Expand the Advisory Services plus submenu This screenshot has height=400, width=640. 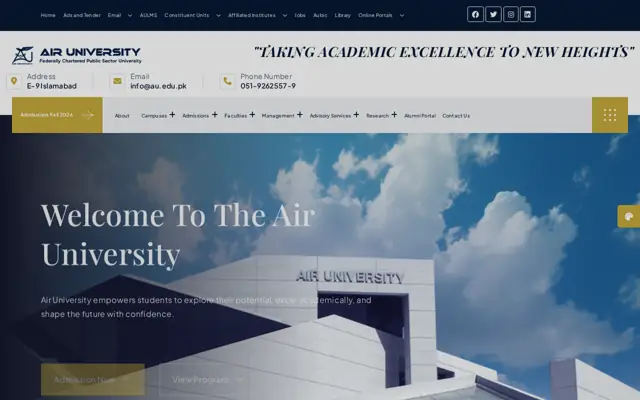pos(356,115)
